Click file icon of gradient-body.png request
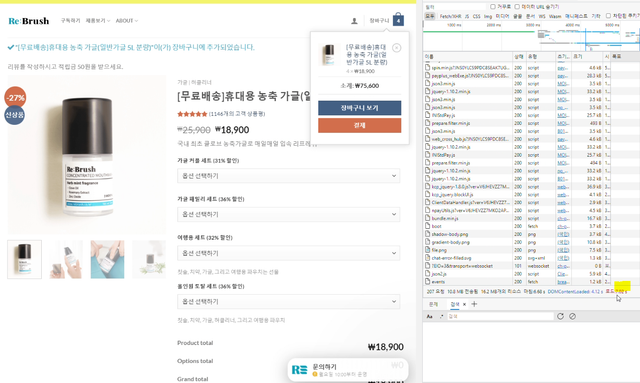The height and width of the screenshot is (383, 640). 428,242
